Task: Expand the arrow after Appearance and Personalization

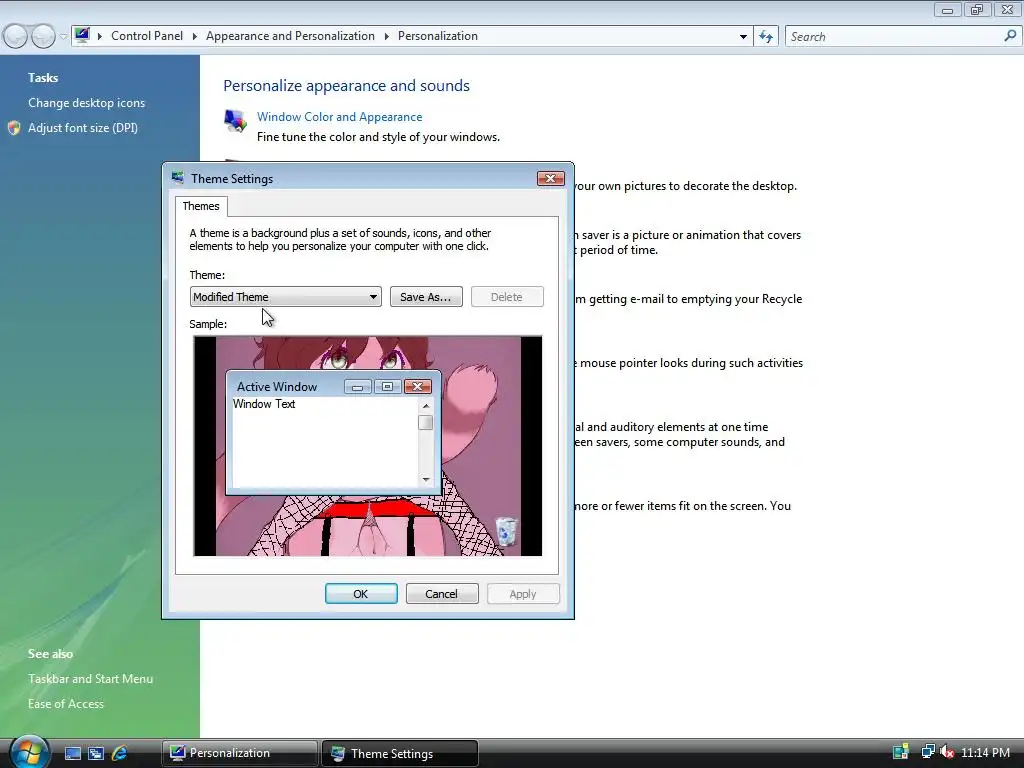Action: coord(387,37)
